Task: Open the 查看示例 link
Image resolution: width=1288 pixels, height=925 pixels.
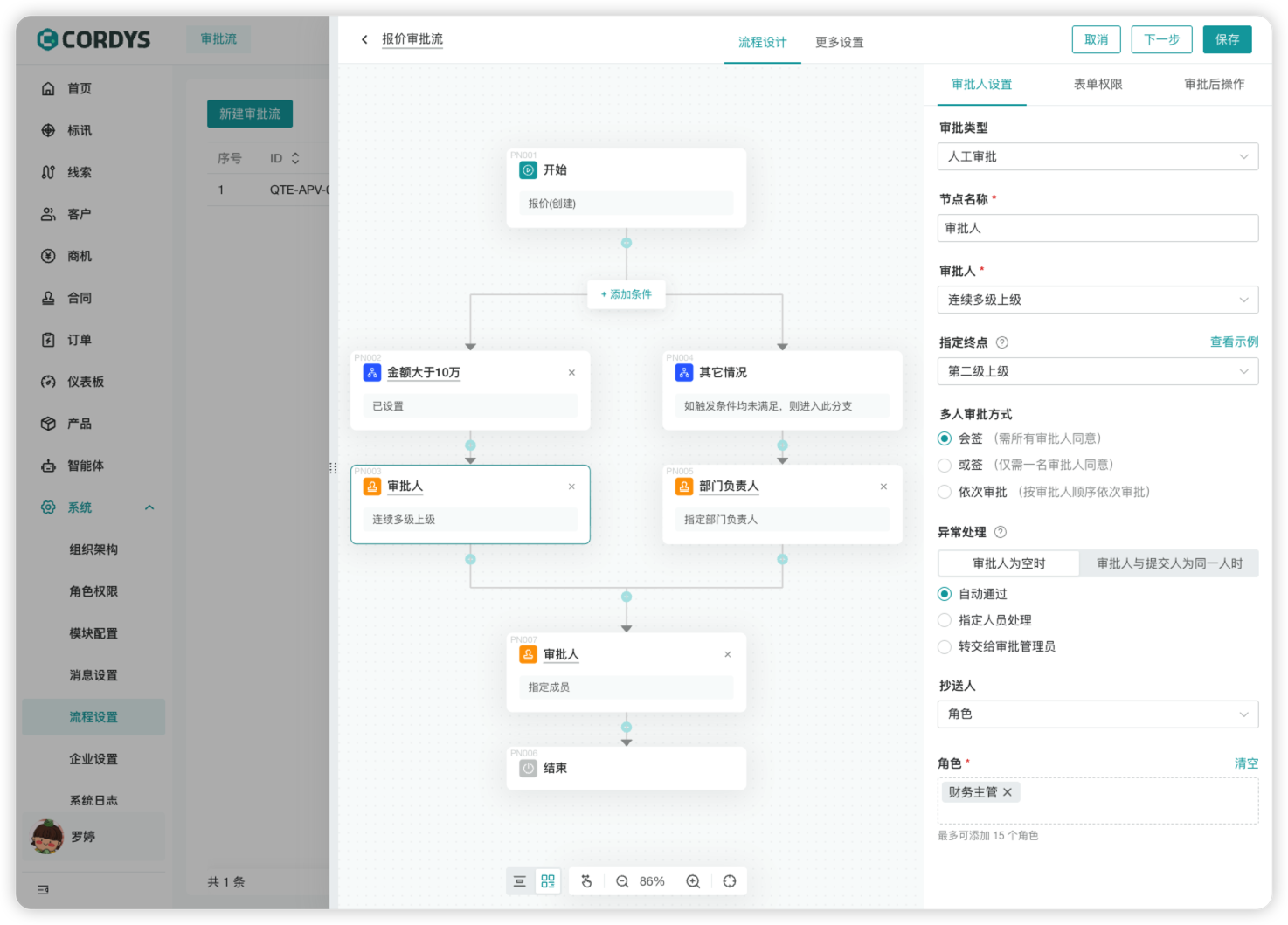Action: (x=1235, y=342)
